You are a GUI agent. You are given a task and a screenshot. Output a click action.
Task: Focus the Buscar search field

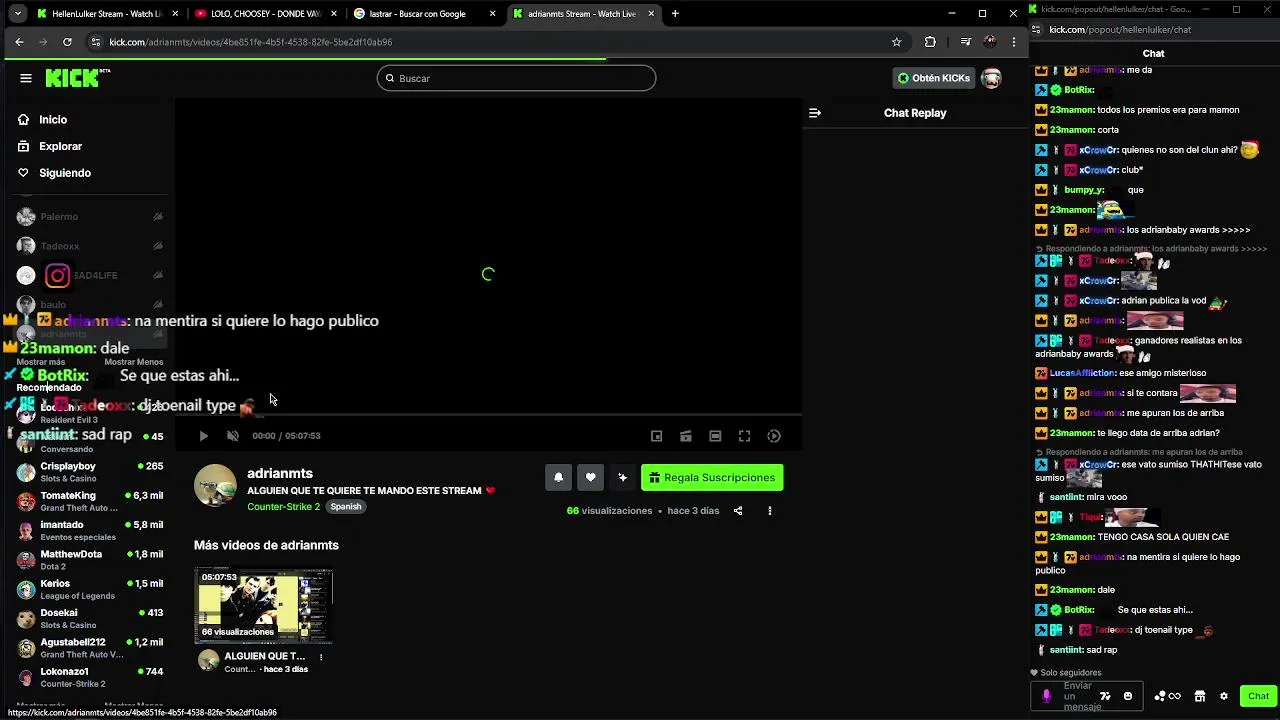[x=516, y=78]
